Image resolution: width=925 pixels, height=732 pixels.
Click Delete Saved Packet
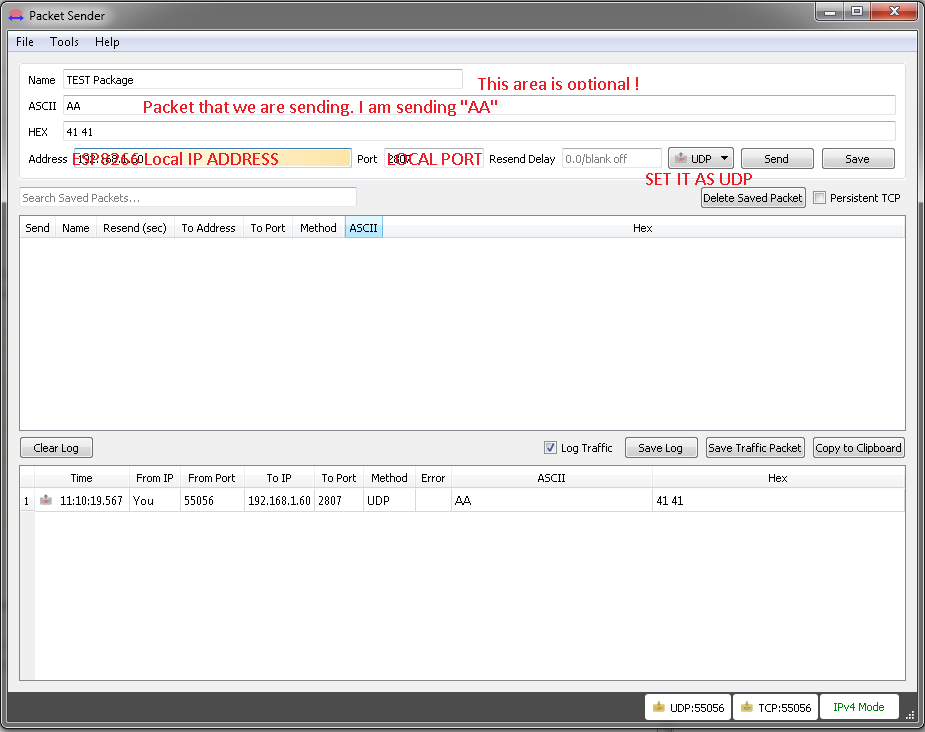tap(754, 197)
